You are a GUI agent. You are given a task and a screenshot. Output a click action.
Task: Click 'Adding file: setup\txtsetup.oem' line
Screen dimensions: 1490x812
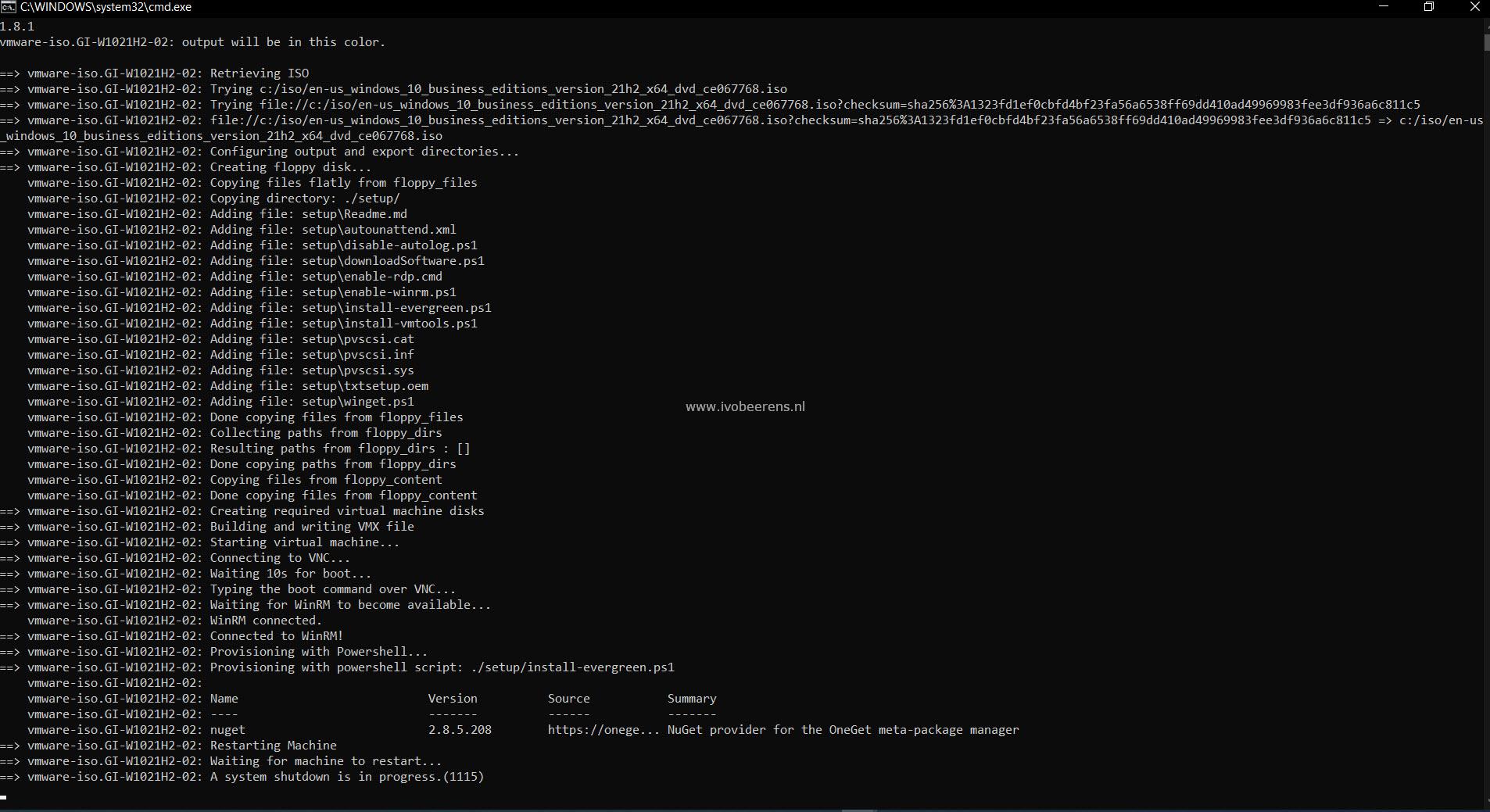(319, 386)
